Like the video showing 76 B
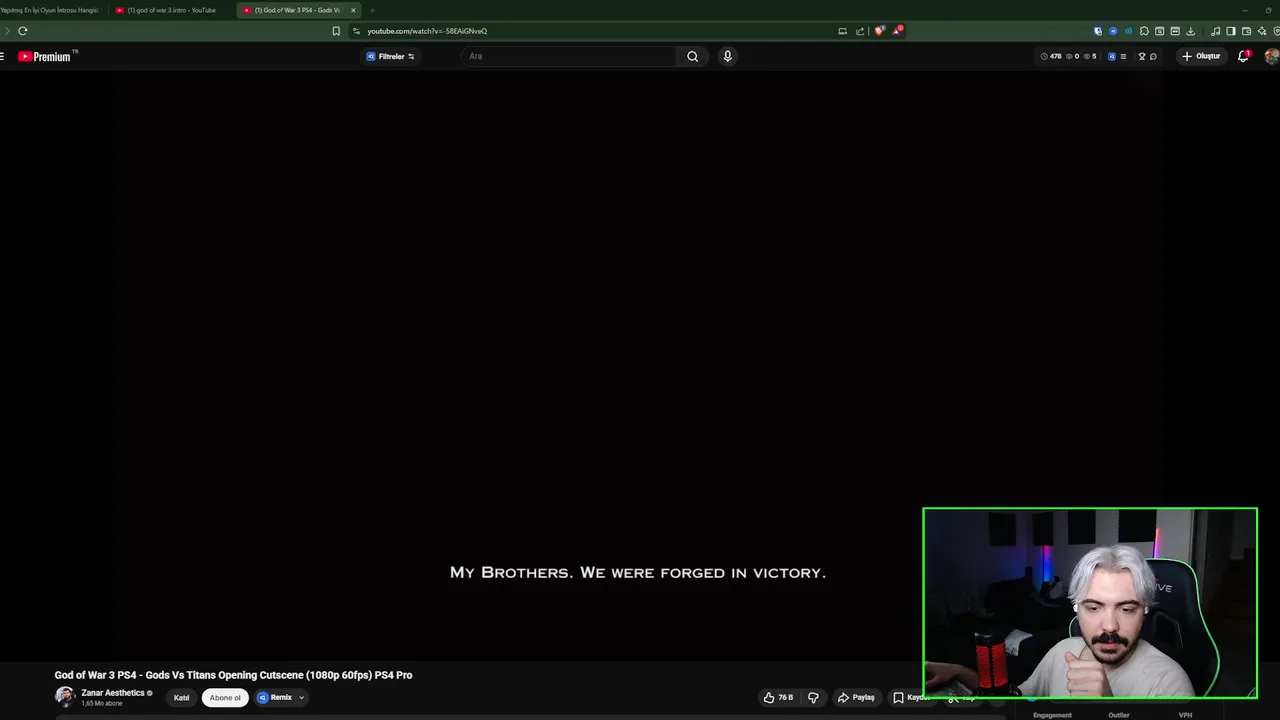This screenshot has height=720, width=1280. [x=778, y=698]
